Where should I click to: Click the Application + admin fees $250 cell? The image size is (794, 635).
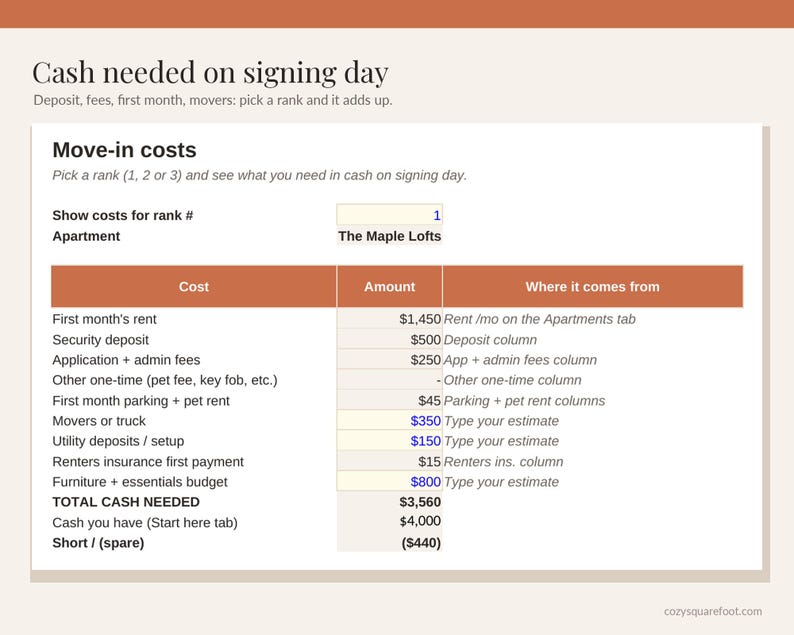click(389, 360)
